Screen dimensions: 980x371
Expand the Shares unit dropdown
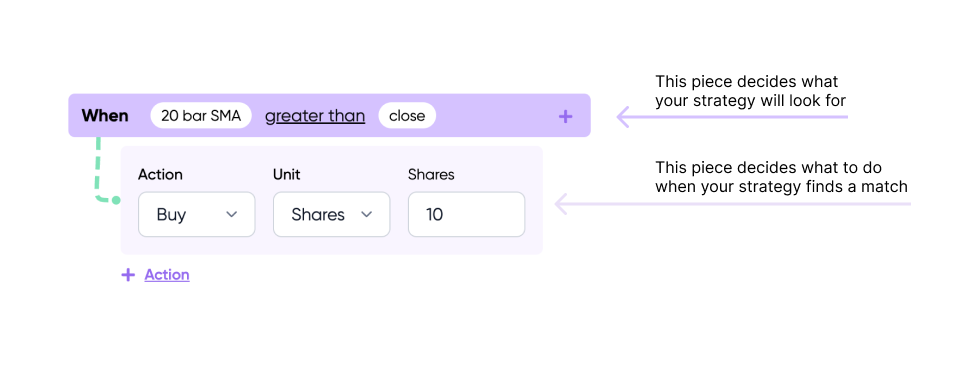coord(331,214)
